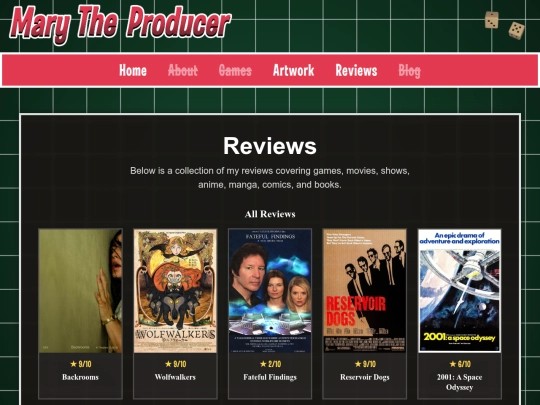Click the star icon on 2001 rating
The width and height of the screenshot is (540, 405).
click(453, 364)
